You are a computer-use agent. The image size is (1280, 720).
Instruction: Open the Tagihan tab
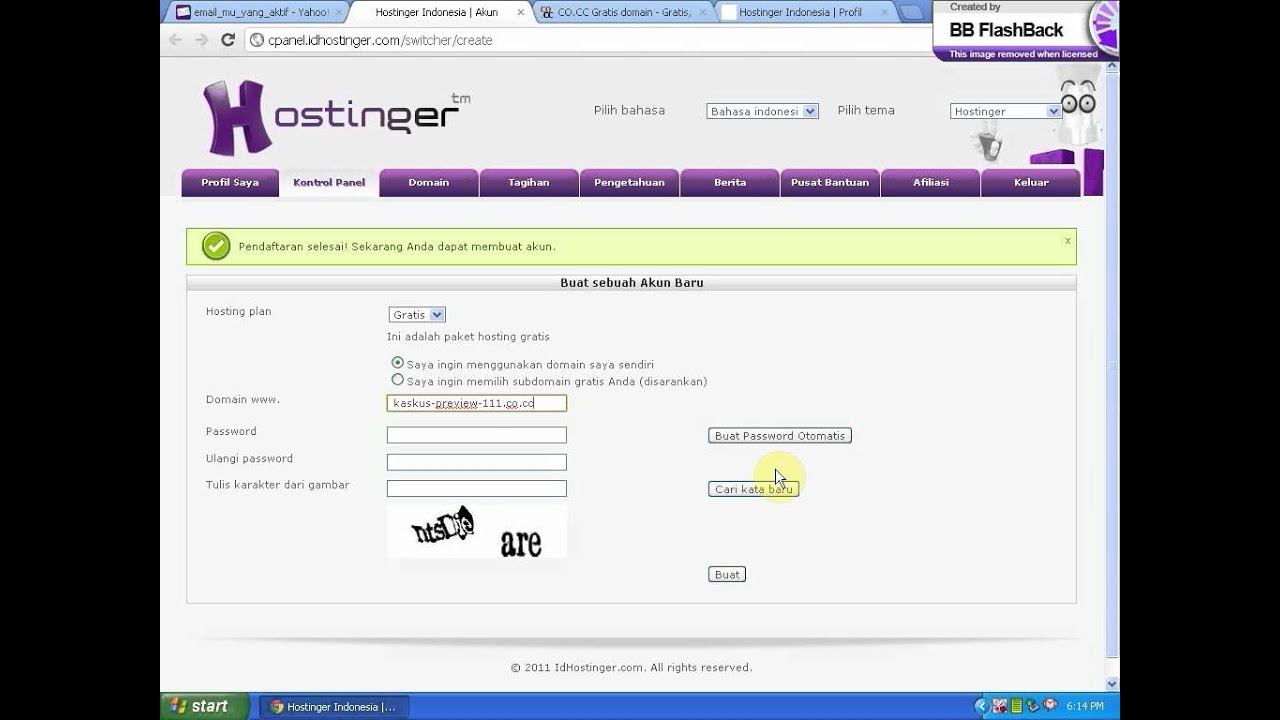point(529,183)
